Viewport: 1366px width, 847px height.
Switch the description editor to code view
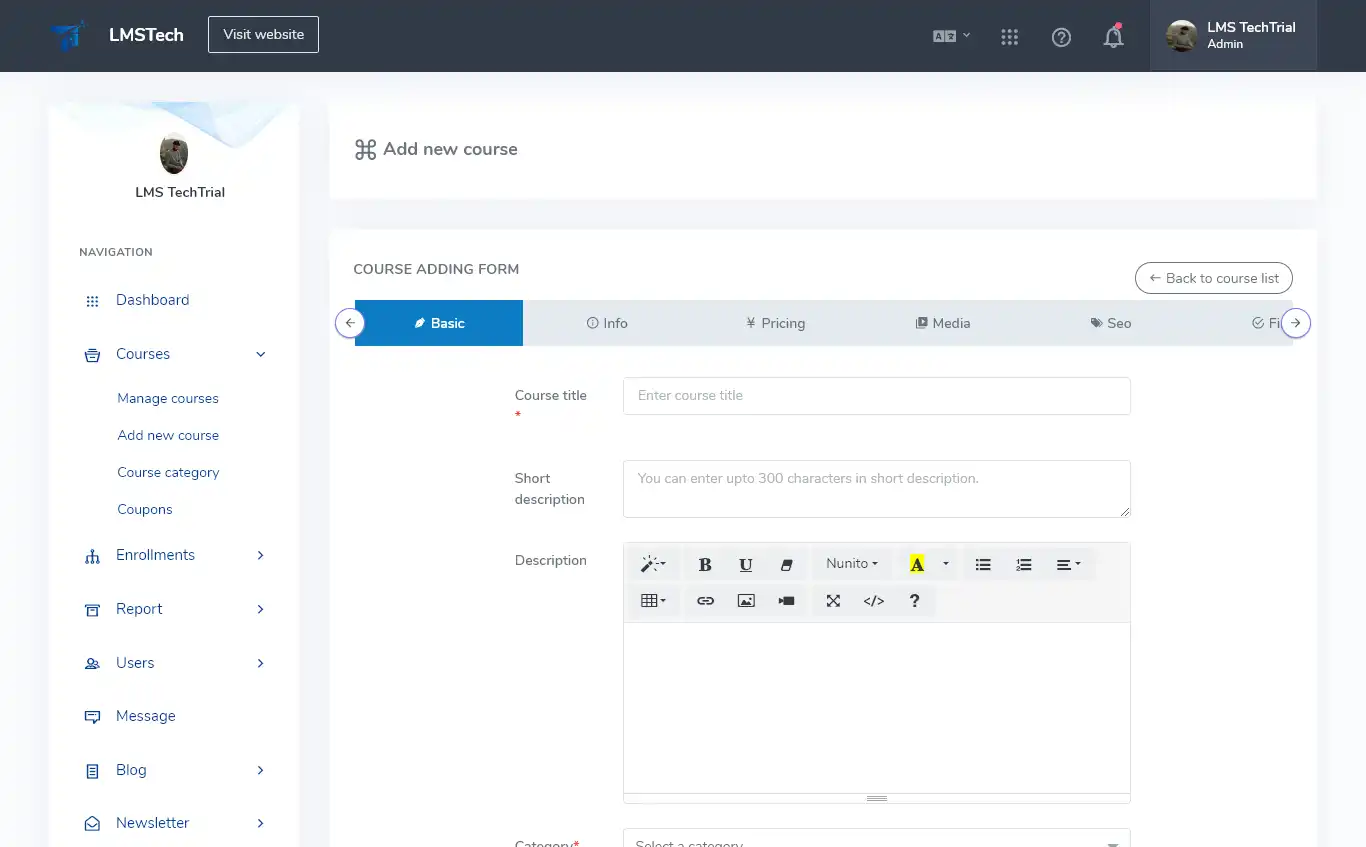tap(873, 600)
